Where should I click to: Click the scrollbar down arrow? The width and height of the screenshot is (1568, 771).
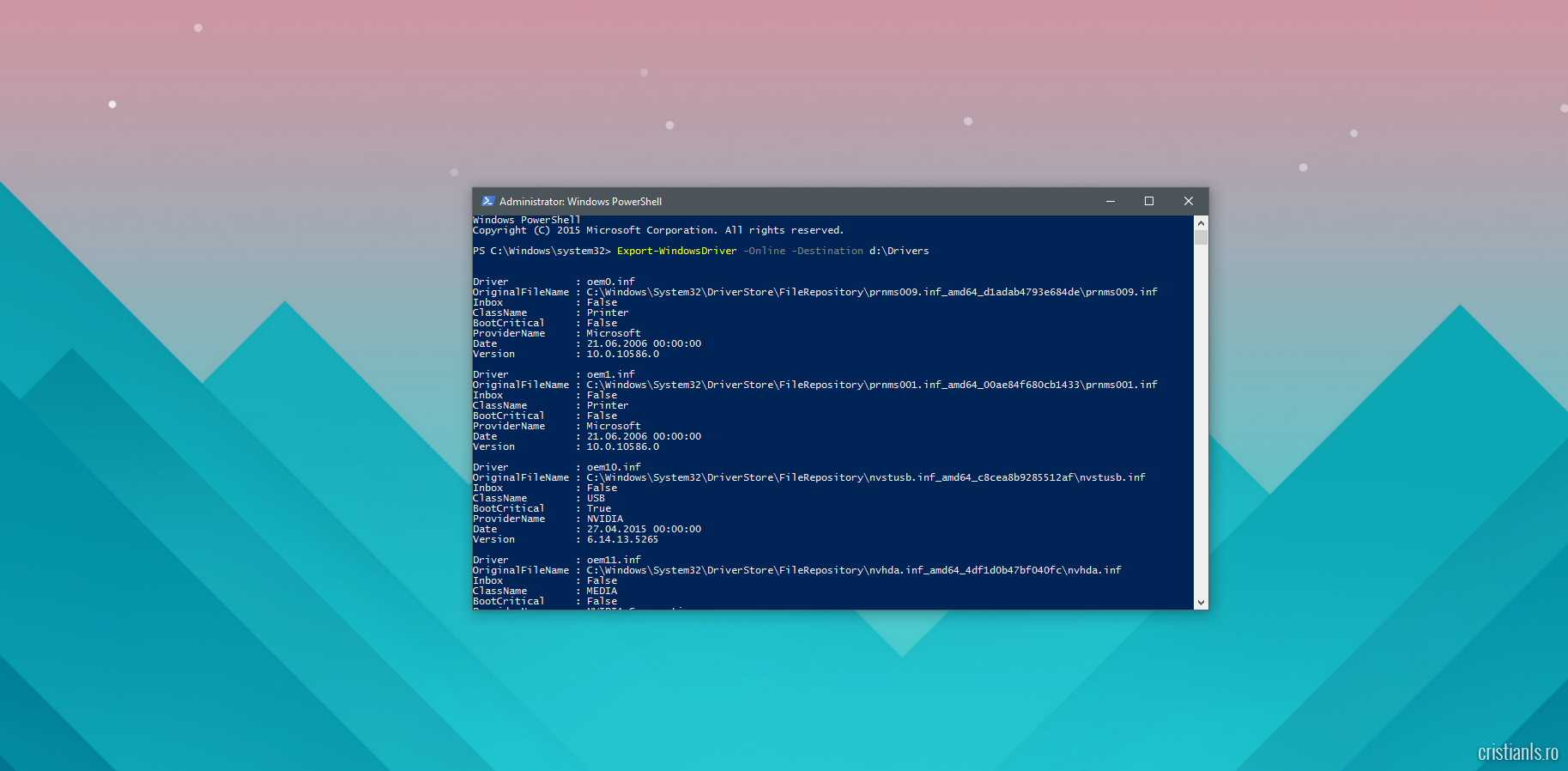1201,602
